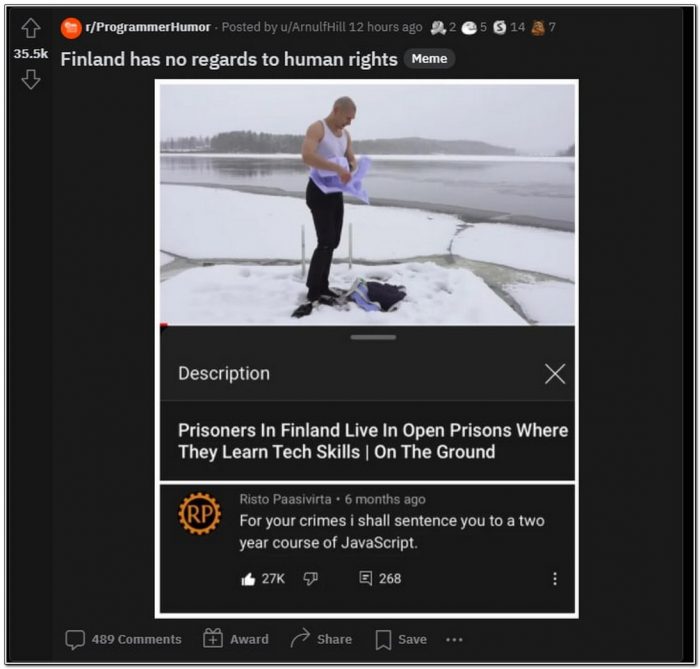
Task: View the 268 comment replies
Action: point(380,578)
